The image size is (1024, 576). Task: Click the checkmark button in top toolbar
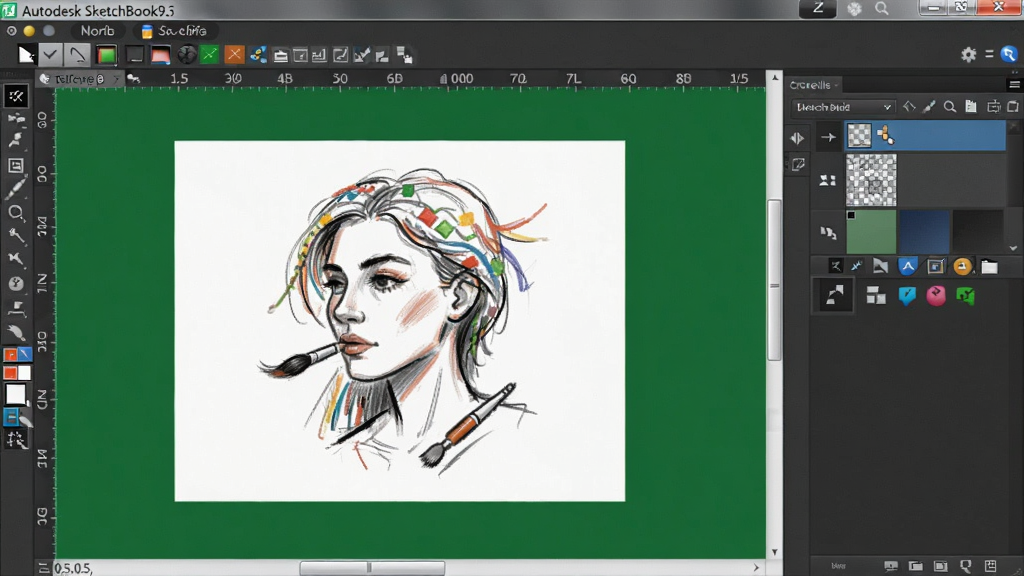pyautogui.click(x=50, y=55)
